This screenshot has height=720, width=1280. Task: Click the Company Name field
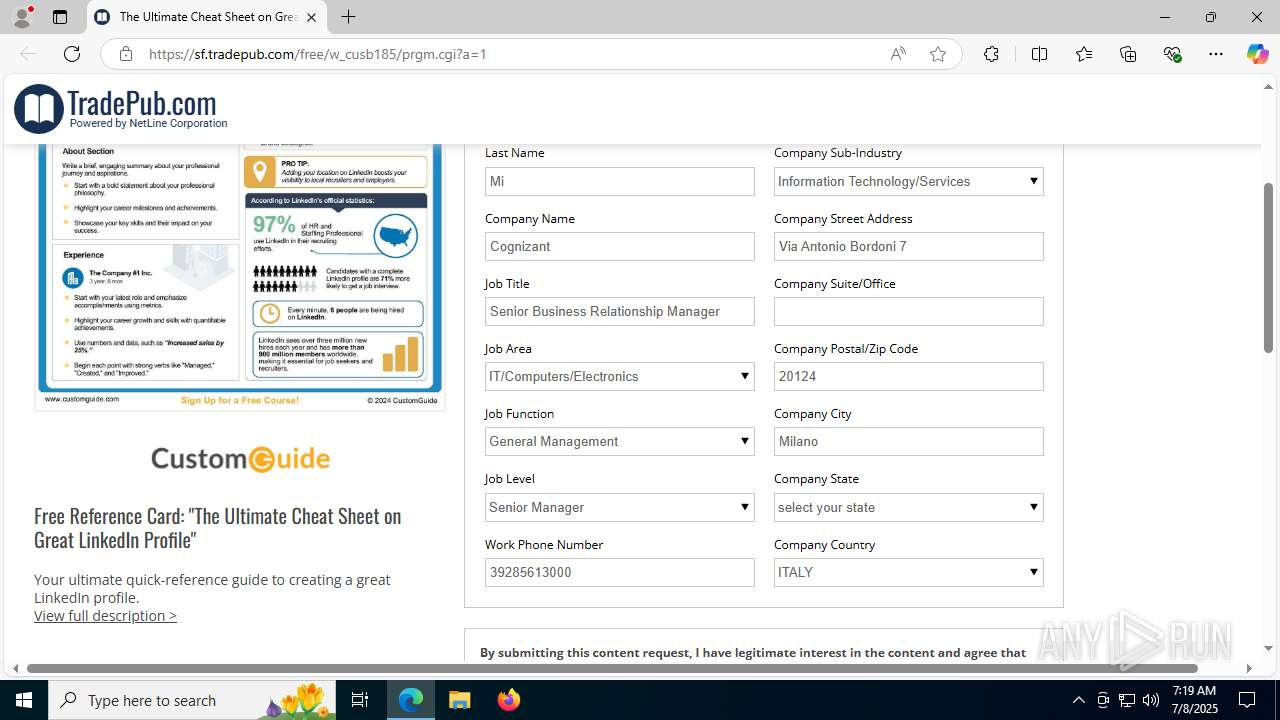coord(619,246)
